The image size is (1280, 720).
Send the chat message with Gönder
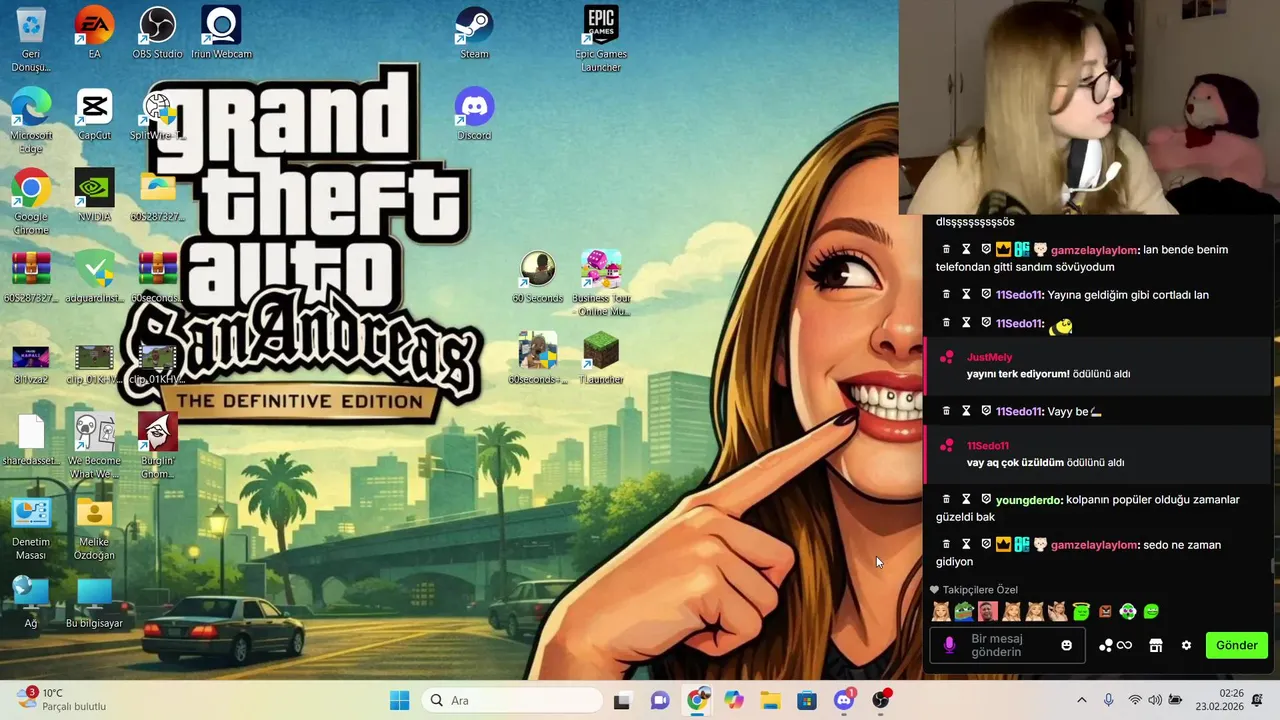tap(1236, 645)
